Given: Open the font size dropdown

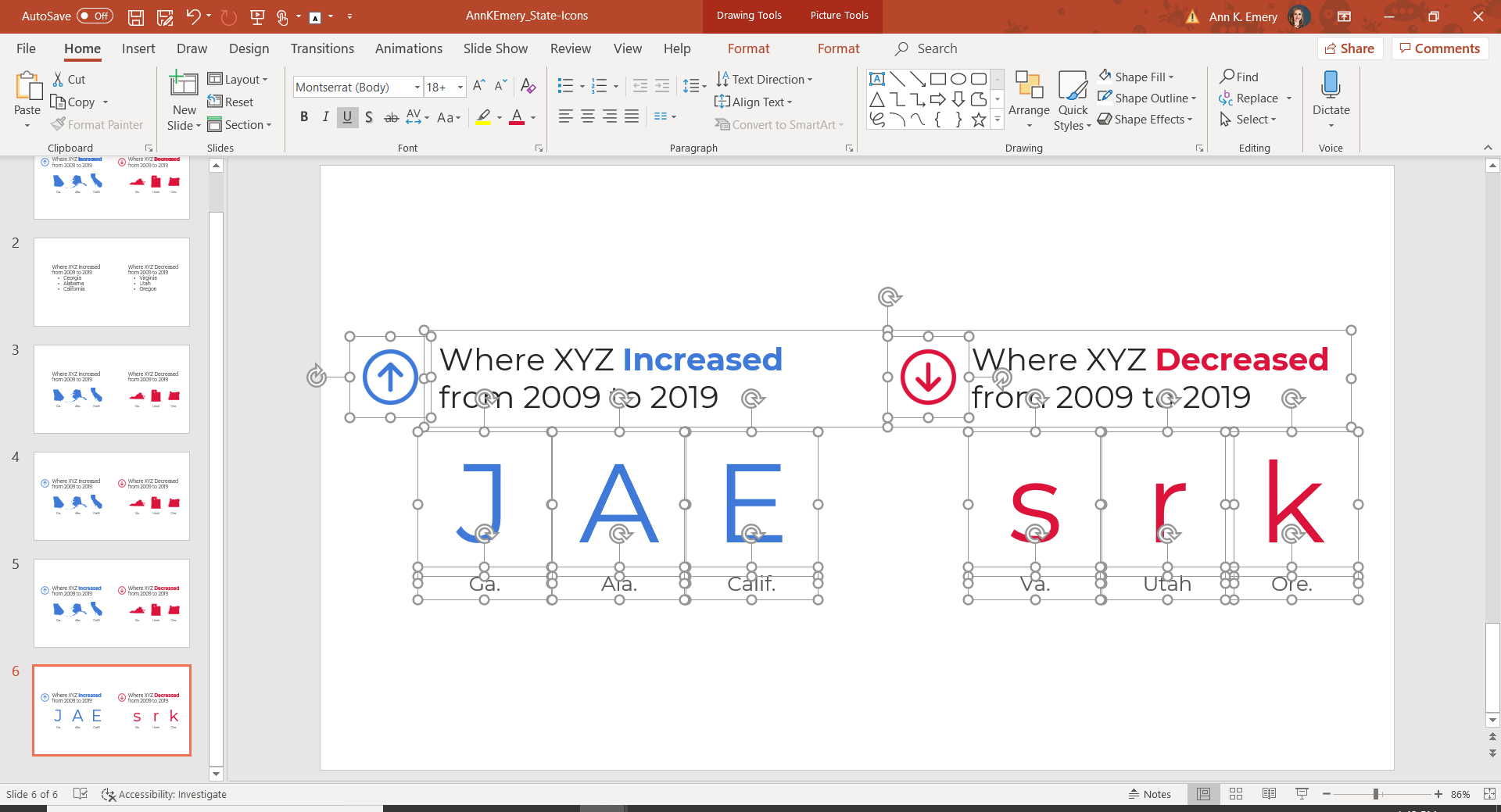Looking at the screenshot, I should pyautogui.click(x=458, y=87).
